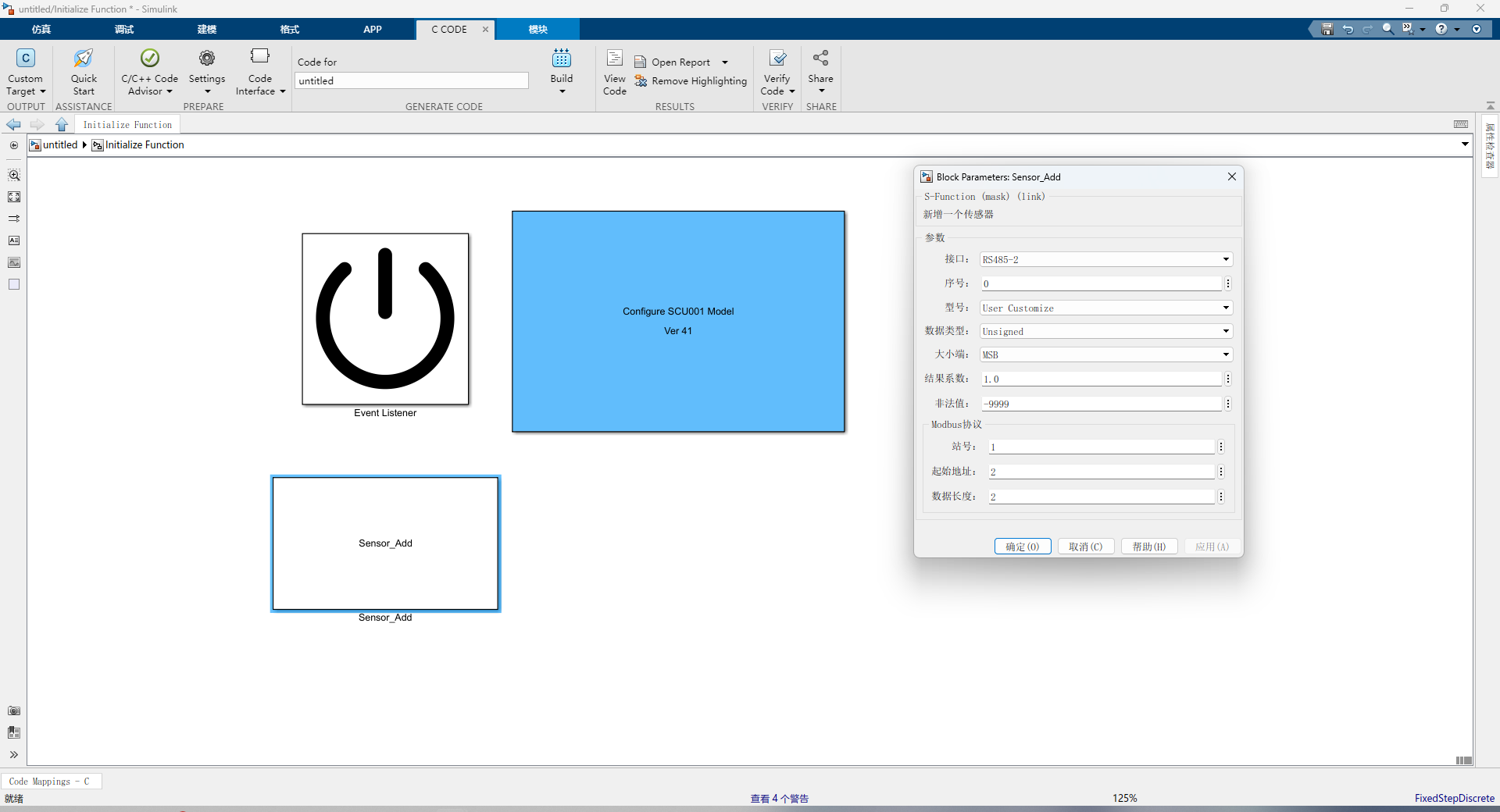Switch to the APP tab

(373, 30)
